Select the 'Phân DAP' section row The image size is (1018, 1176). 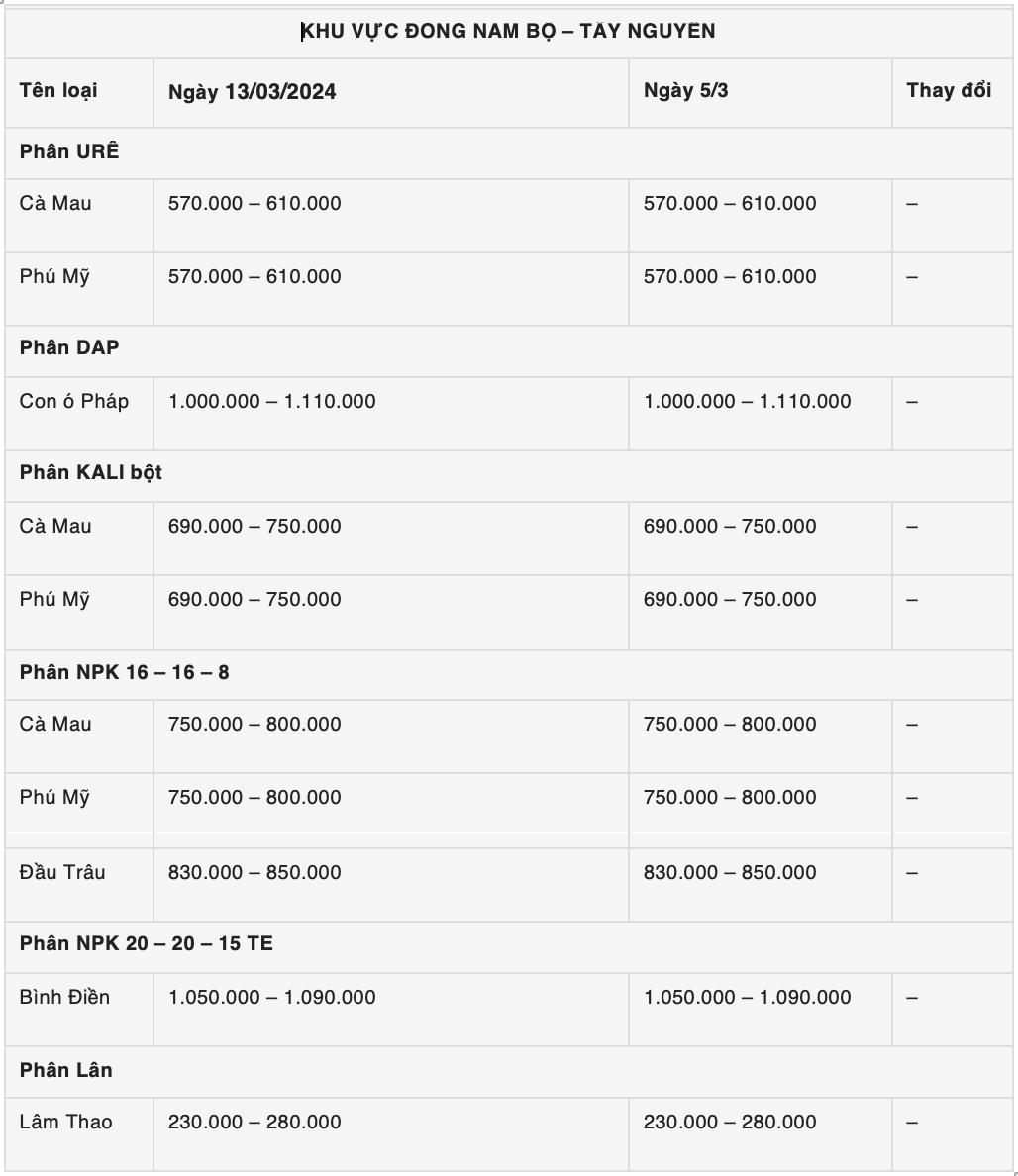pyautogui.click(x=69, y=347)
